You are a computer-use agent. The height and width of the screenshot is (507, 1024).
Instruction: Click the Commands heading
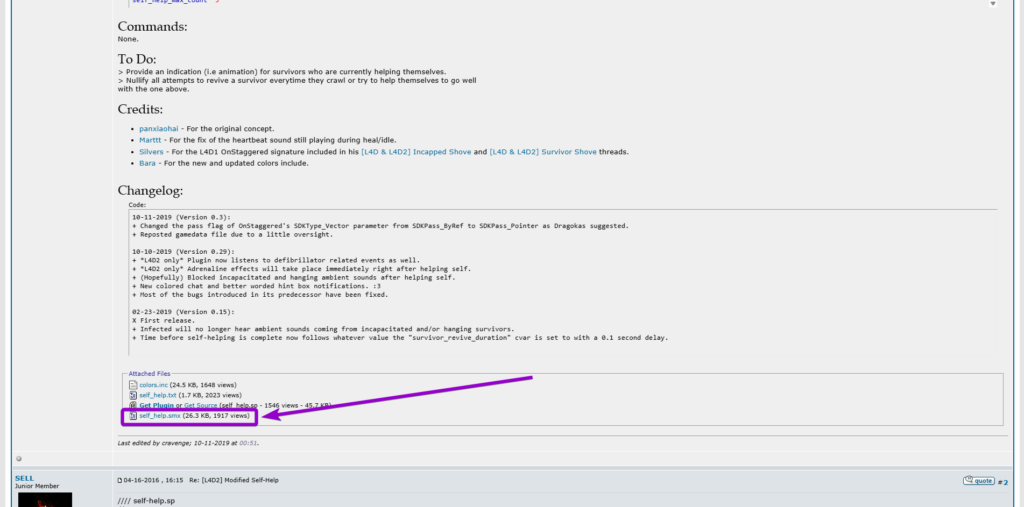click(152, 27)
